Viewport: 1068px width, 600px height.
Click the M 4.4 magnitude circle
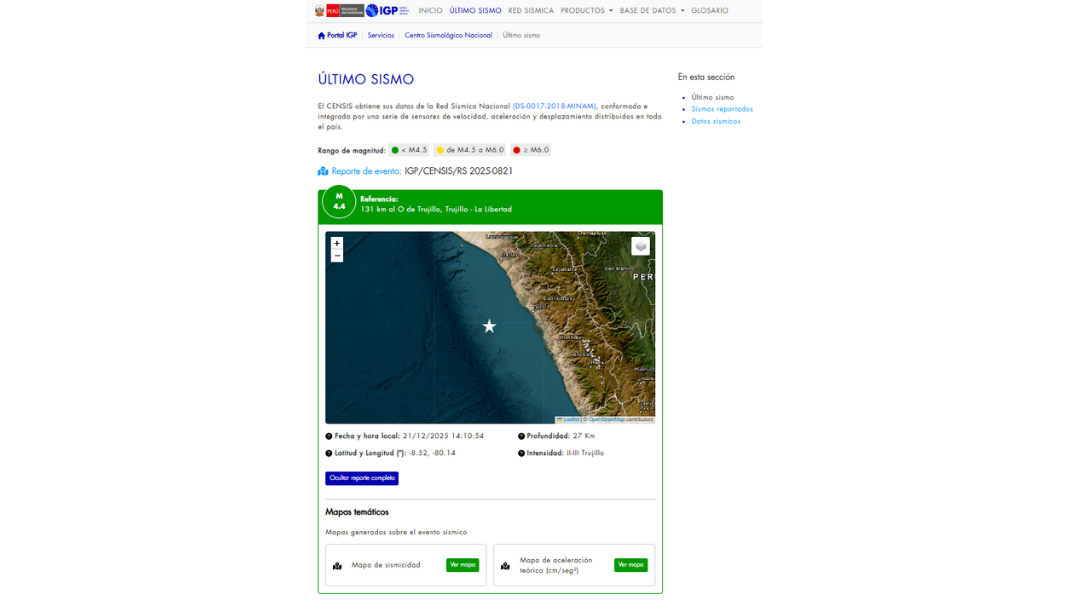339,202
